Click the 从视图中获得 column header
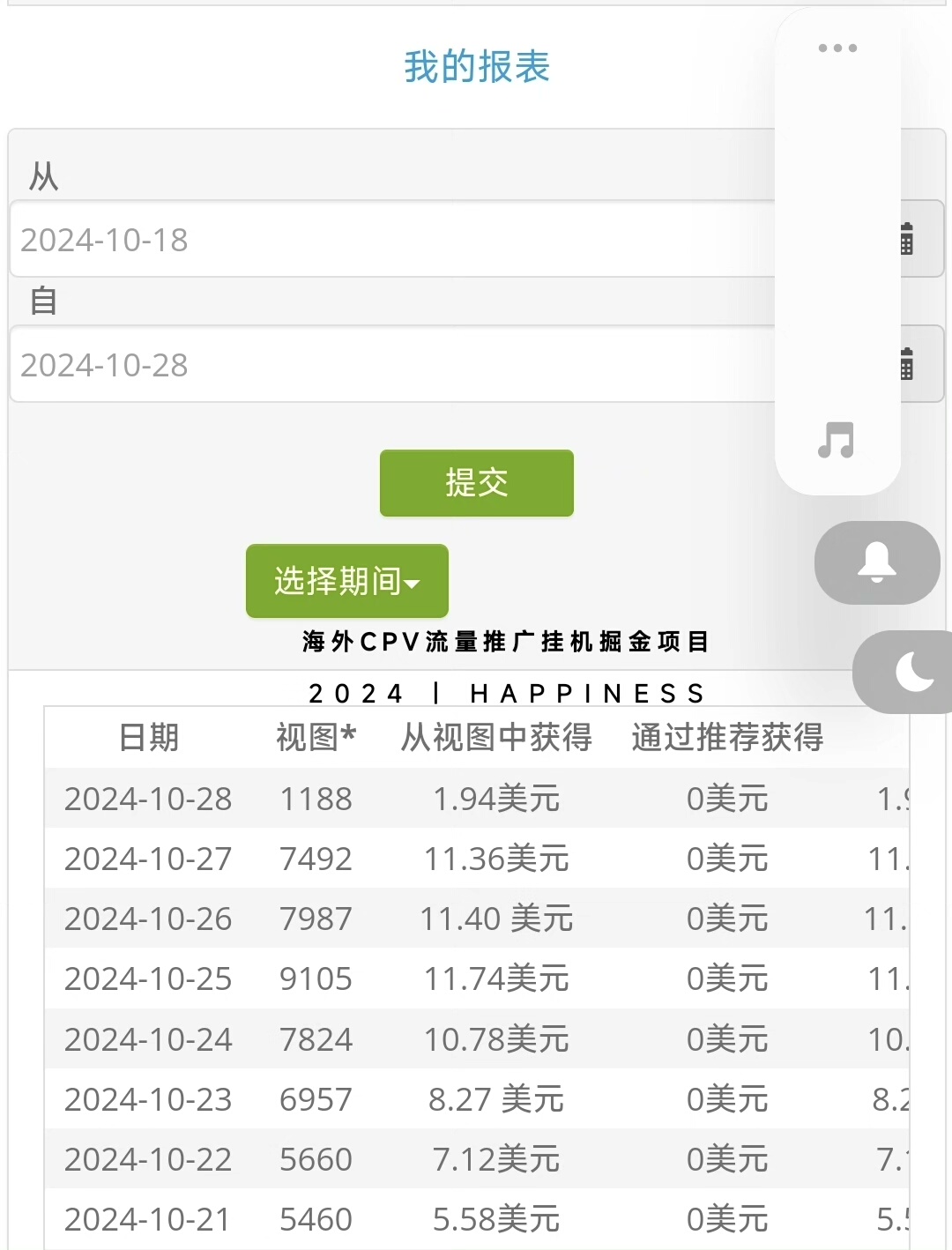This screenshot has height=1250, width=952. [x=496, y=737]
